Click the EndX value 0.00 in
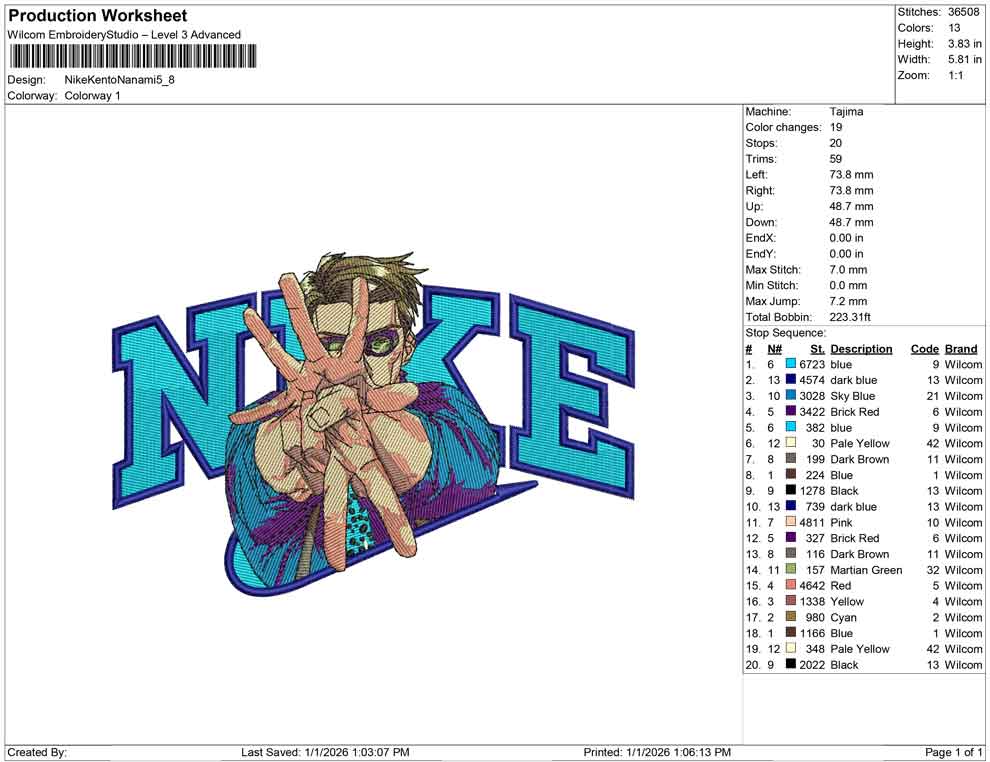 846,238
